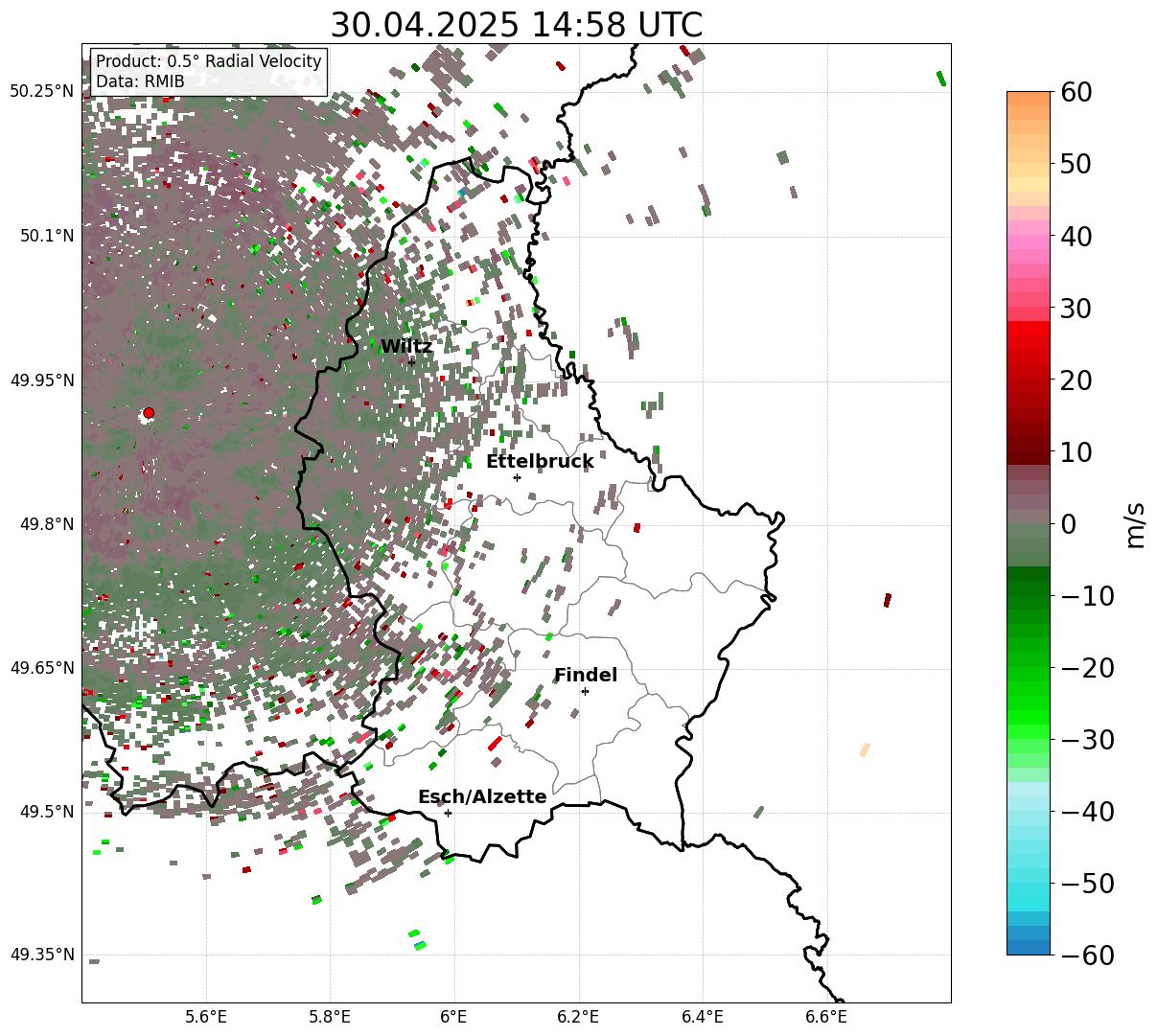The image size is (1157, 1036).
Task: Select the Ettelbruck city label
Action: click(x=540, y=462)
